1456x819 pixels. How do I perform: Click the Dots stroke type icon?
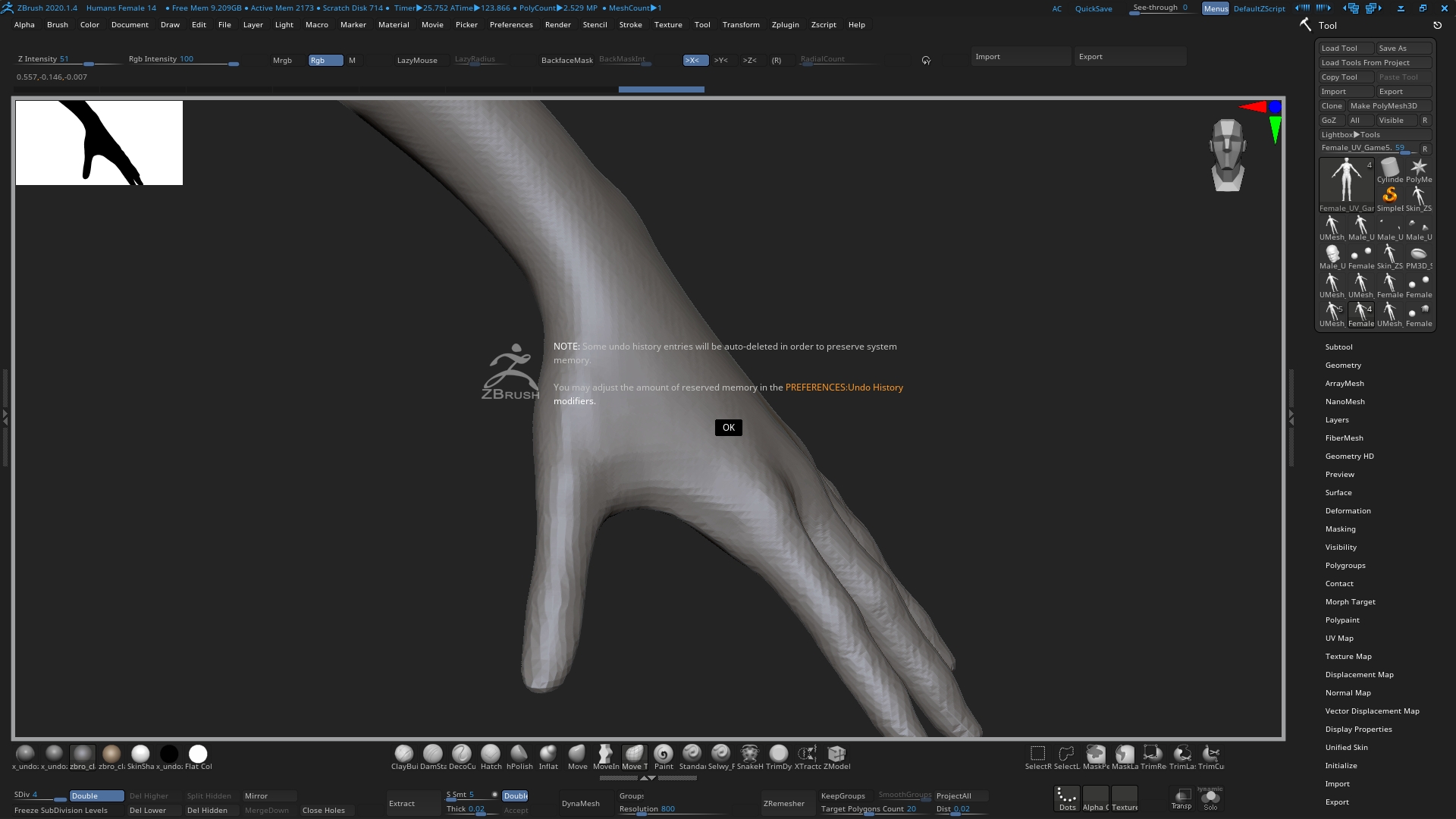[x=1067, y=799]
